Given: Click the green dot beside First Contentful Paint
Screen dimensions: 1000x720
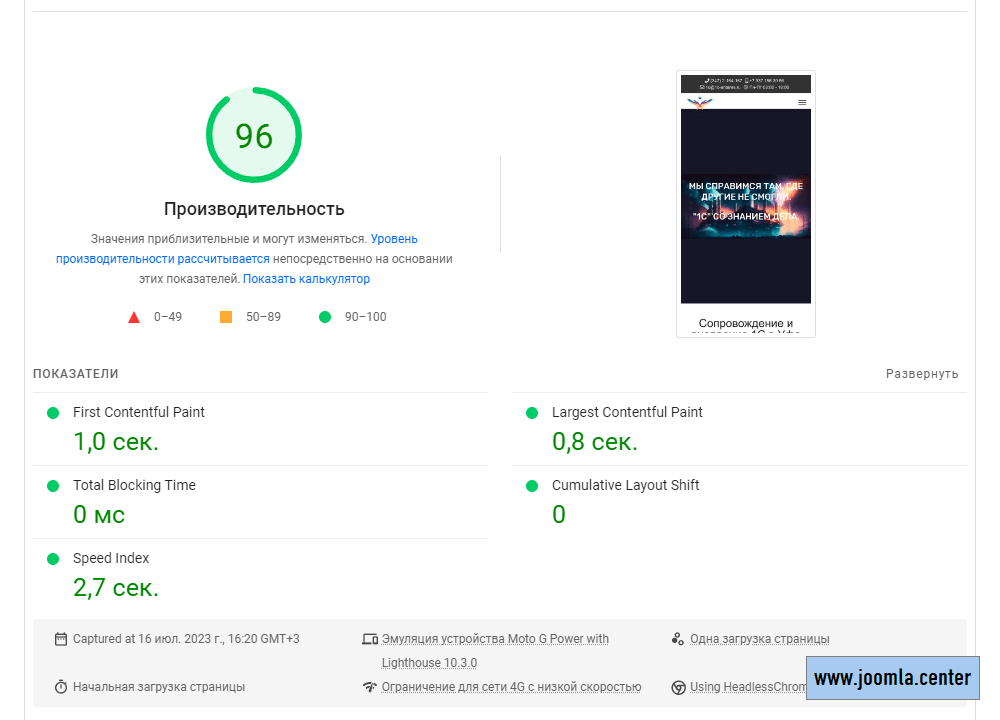Looking at the screenshot, I should tap(53, 413).
